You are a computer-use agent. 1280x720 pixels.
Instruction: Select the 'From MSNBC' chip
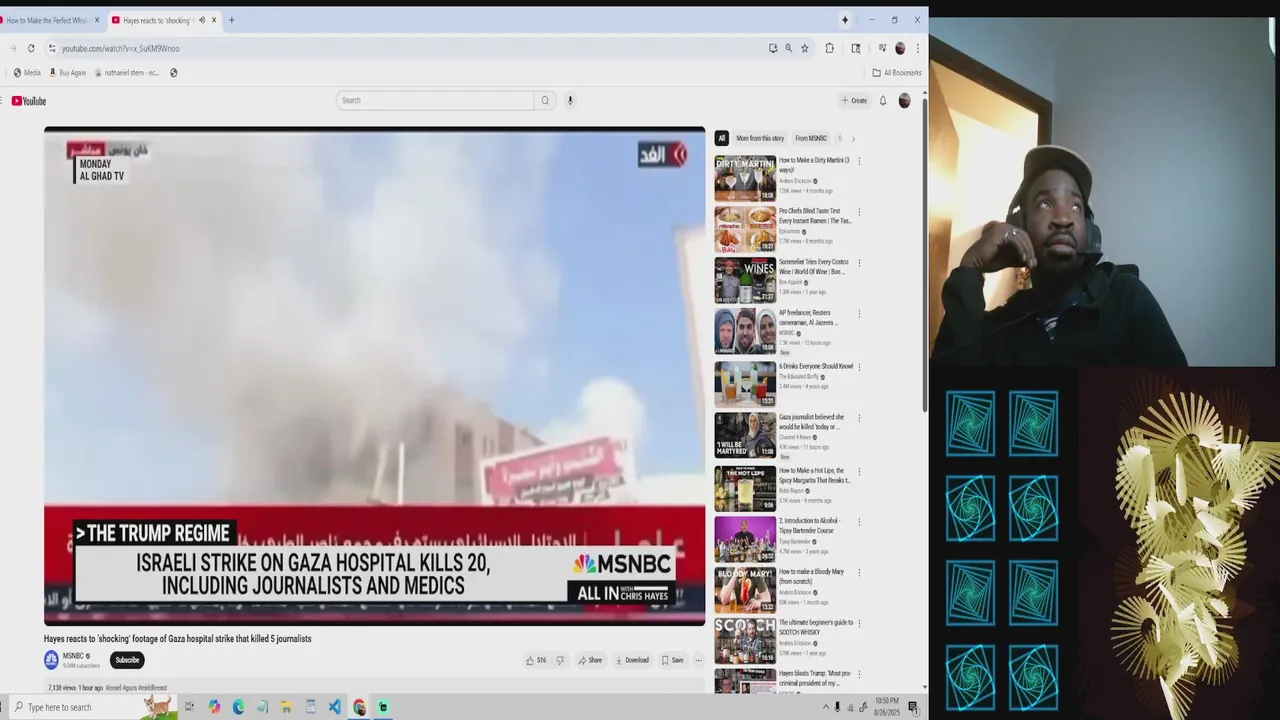click(x=811, y=138)
